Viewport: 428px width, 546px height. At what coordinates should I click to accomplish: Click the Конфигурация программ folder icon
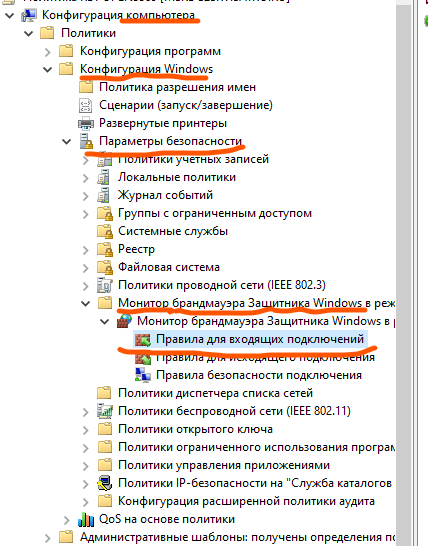coord(66,51)
